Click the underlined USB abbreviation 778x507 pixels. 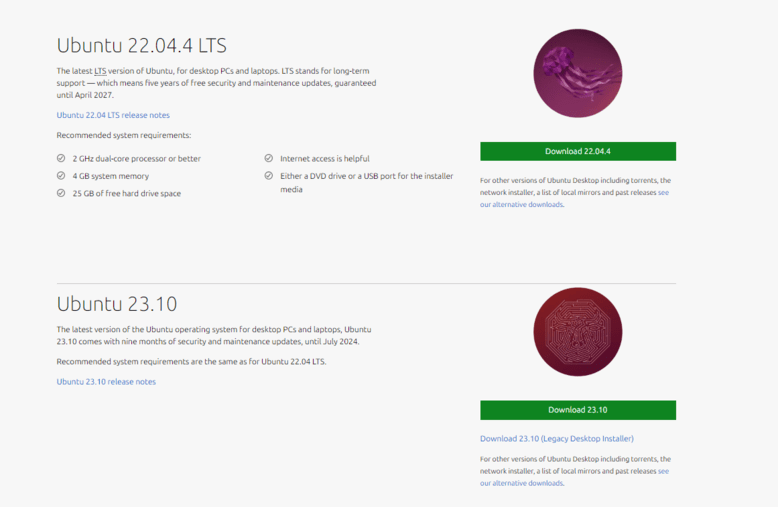click(x=370, y=176)
